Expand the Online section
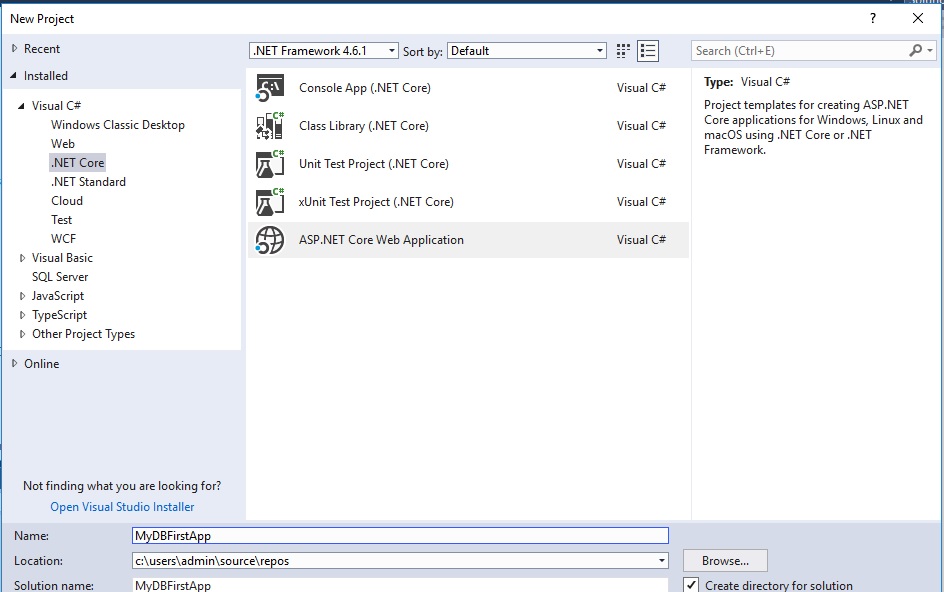Screen dimensions: 944x592 coord(15,363)
